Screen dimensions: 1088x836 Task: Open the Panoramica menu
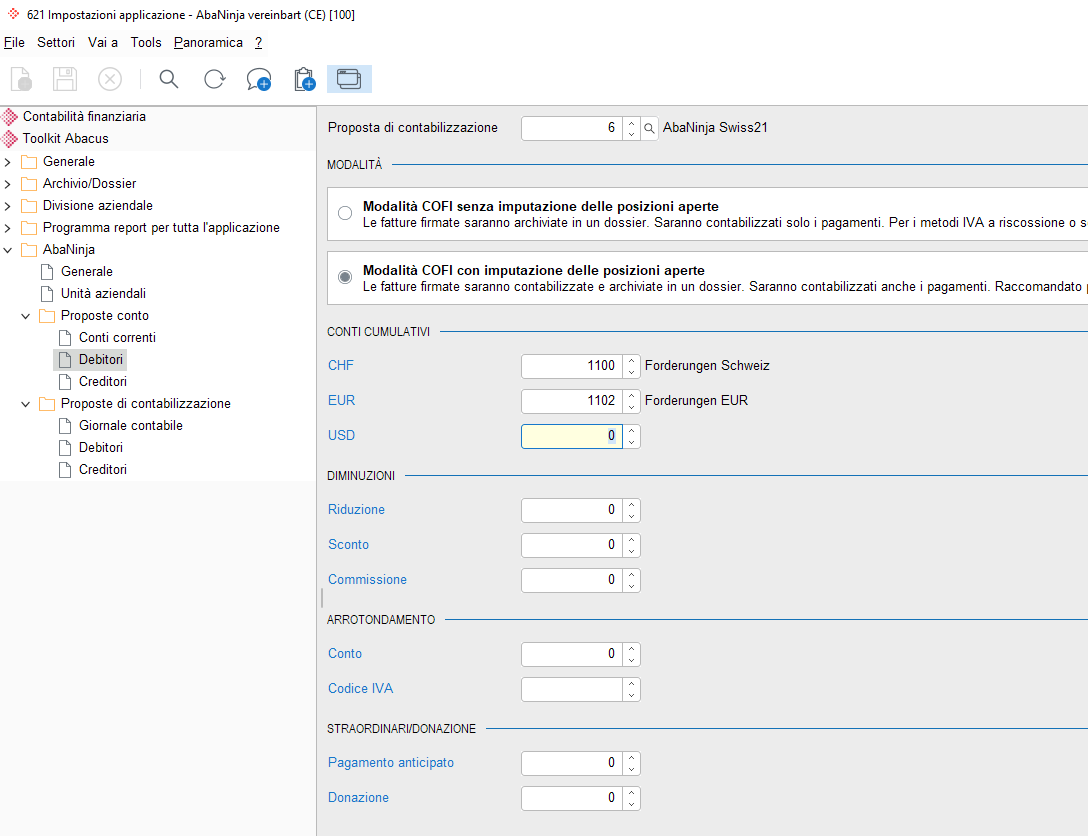(208, 42)
